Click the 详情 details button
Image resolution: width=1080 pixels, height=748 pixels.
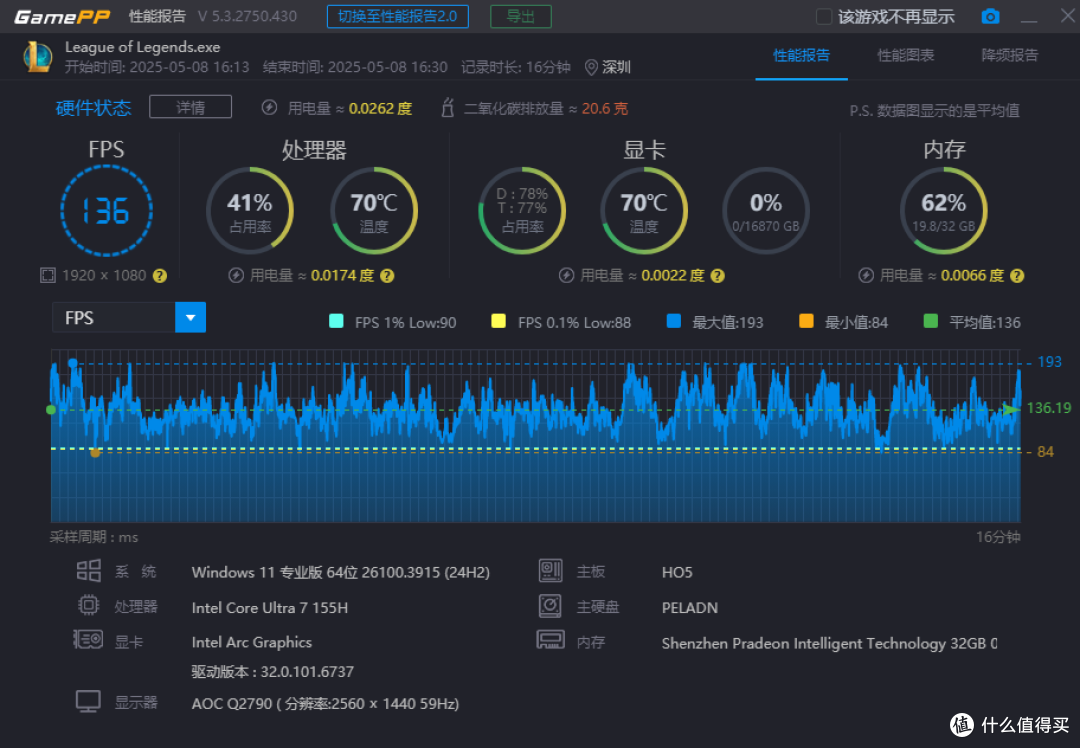coord(190,107)
